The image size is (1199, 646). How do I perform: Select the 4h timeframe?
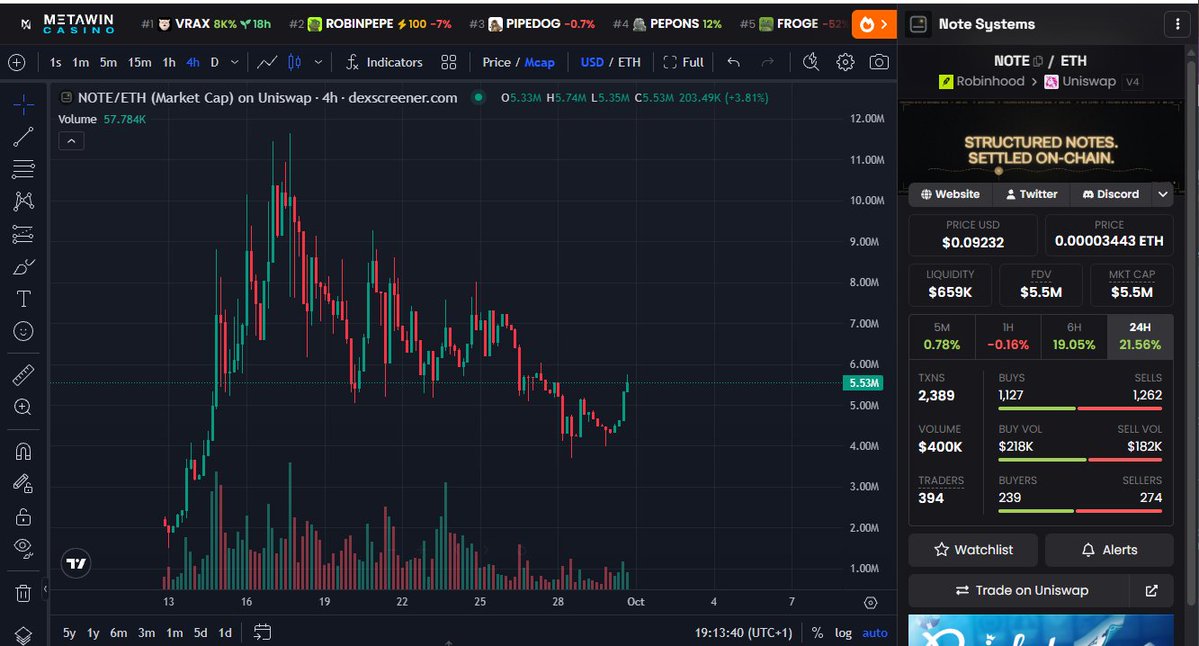[193, 63]
